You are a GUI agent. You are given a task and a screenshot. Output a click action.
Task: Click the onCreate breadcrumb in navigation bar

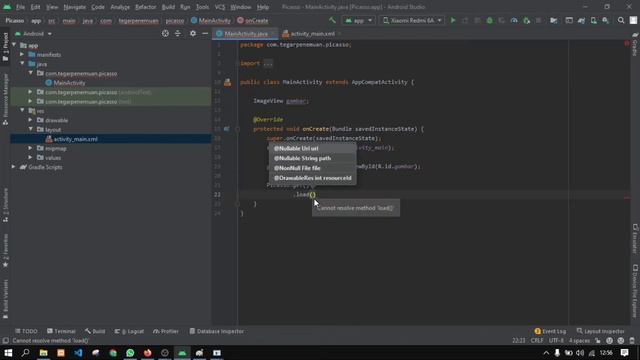click(x=253, y=20)
